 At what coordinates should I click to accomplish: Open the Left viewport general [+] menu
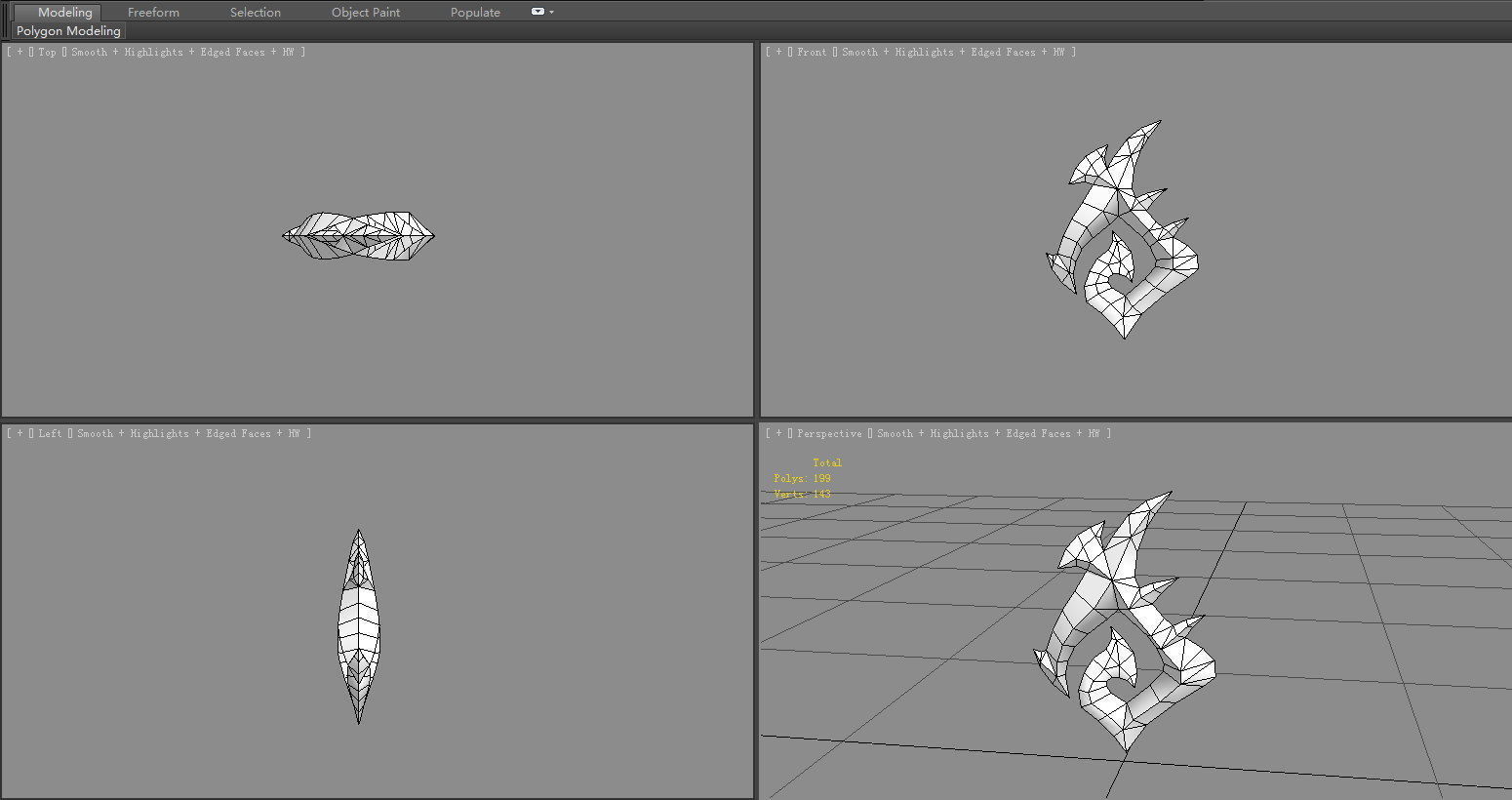(x=20, y=433)
